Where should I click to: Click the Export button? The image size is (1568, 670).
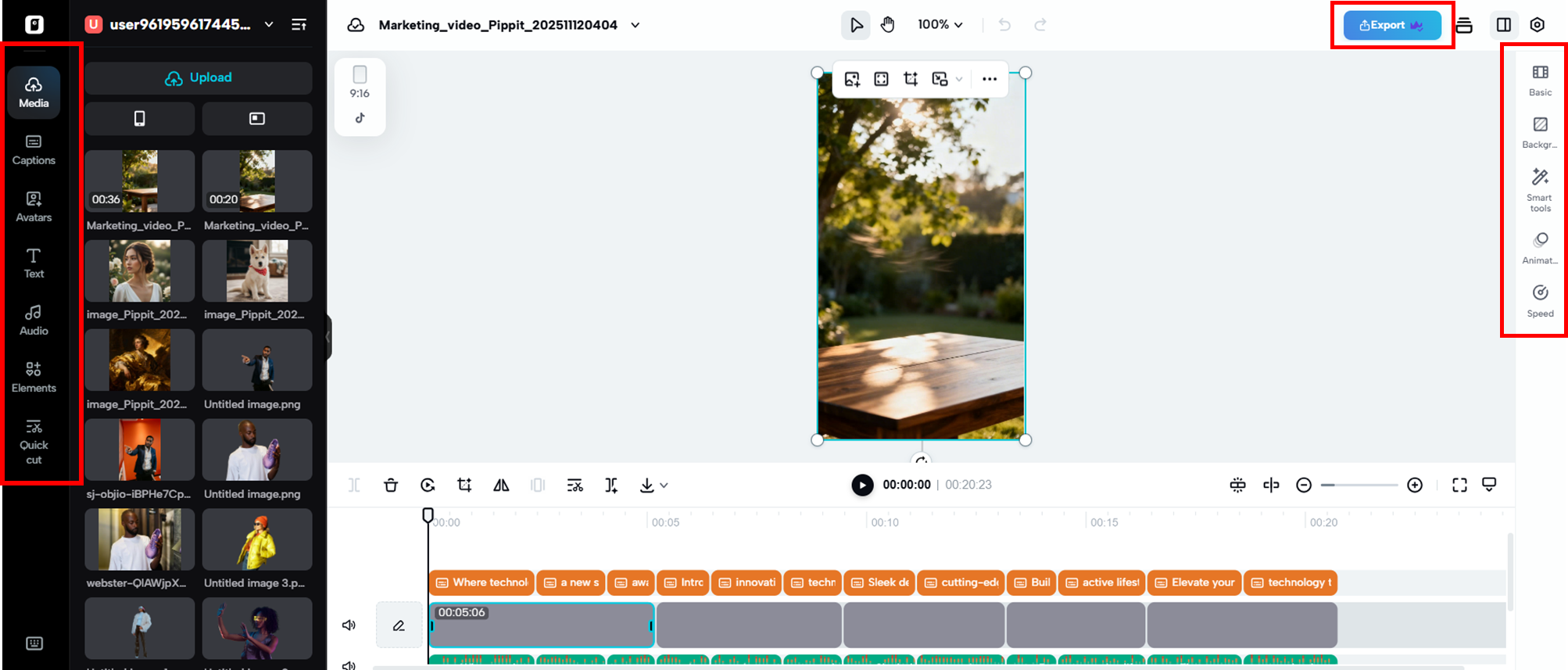1392,25
